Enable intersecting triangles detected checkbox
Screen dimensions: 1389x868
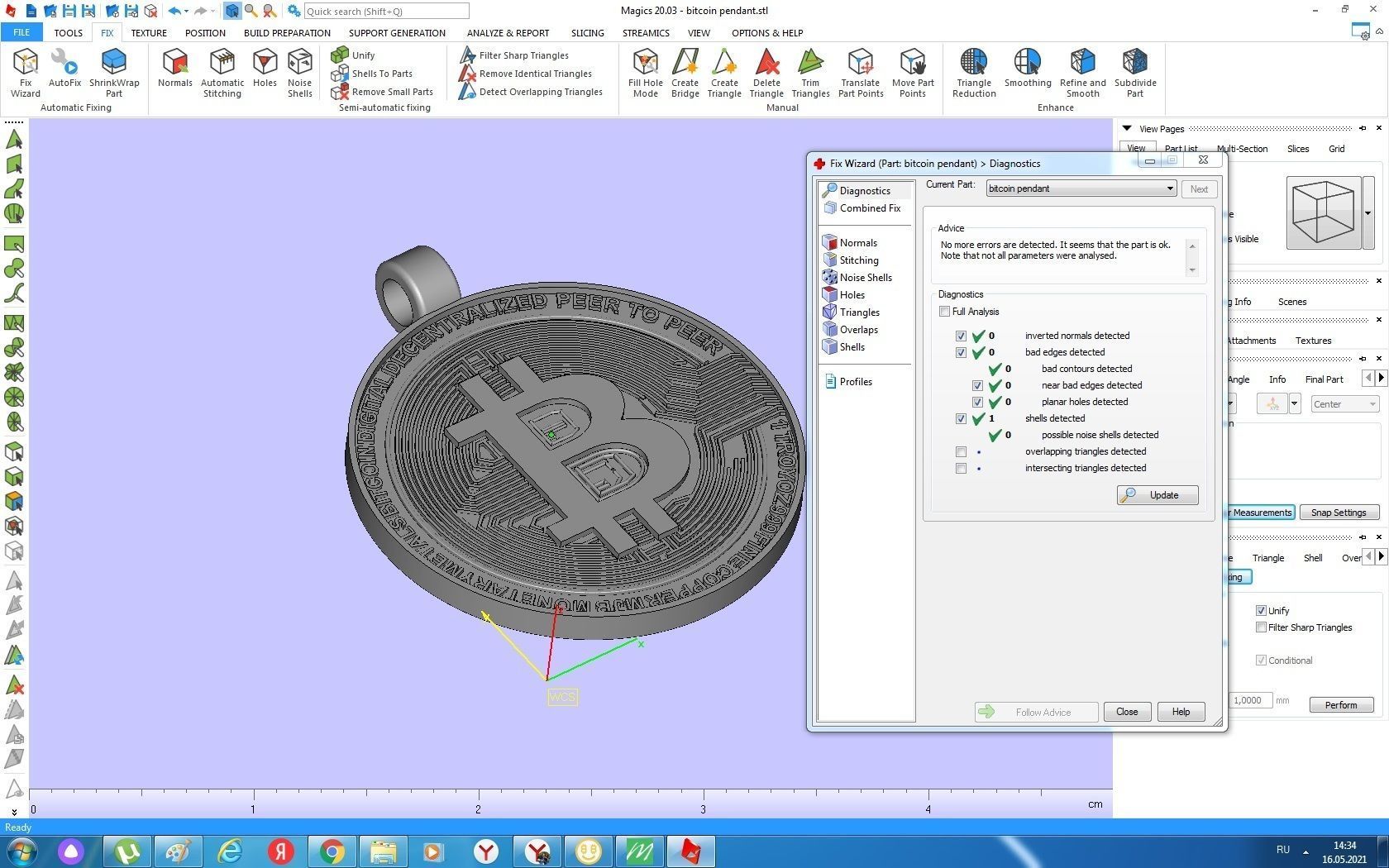point(961,468)
